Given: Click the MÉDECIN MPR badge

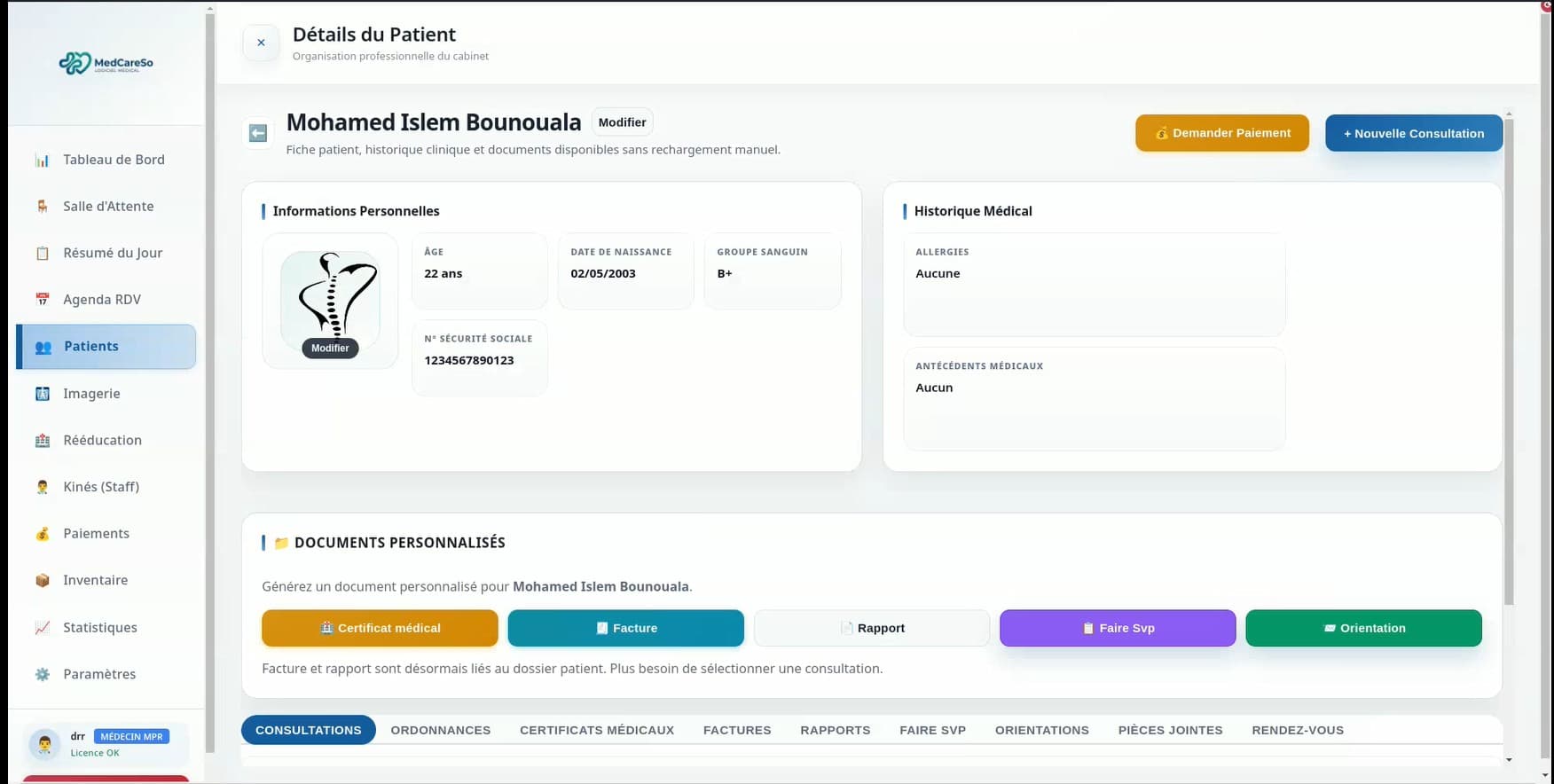Looking at the screenshot, I should tap(131, 737).
